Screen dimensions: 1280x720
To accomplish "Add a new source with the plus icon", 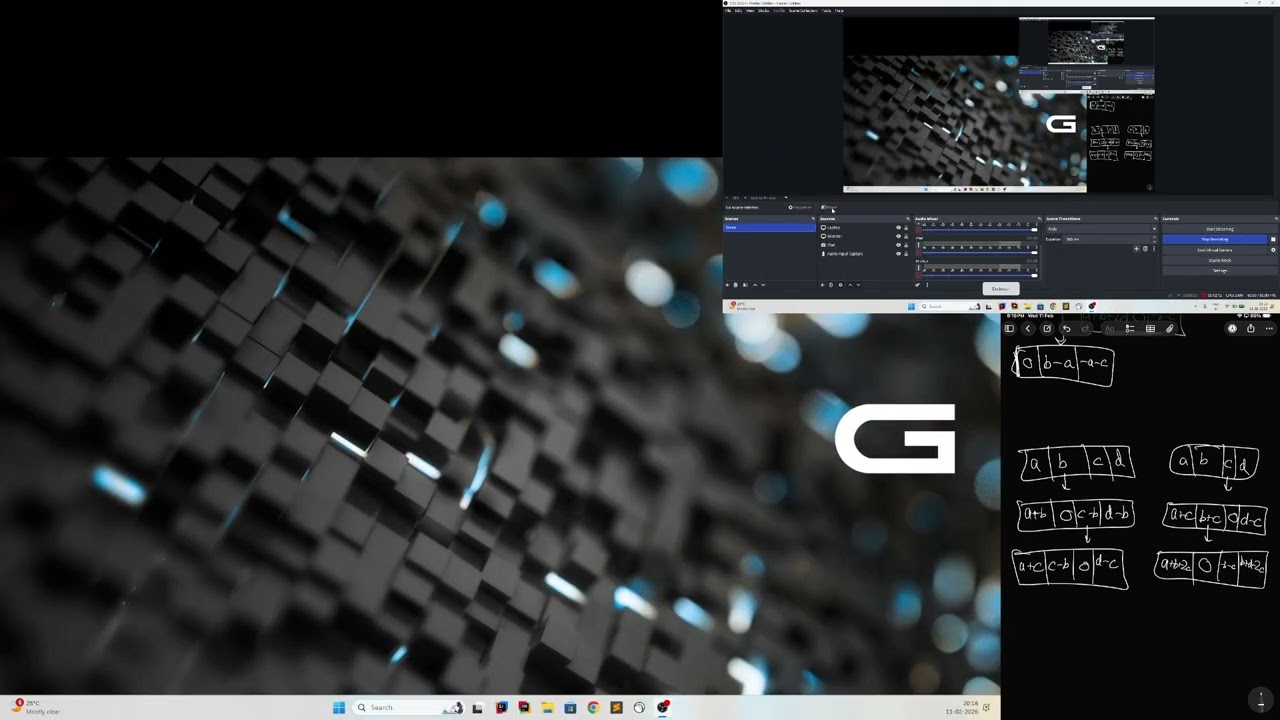I will click(822, 285).
